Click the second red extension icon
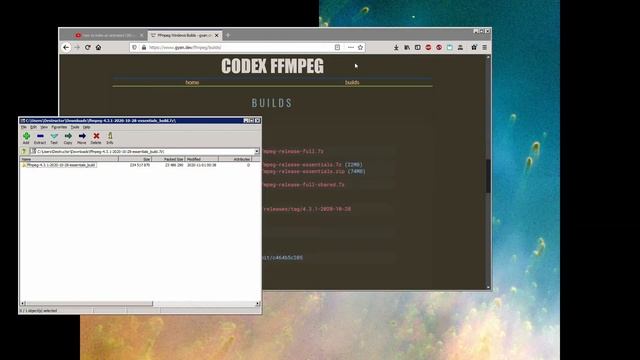Screen dimensions: 640x360 (439, 47)
